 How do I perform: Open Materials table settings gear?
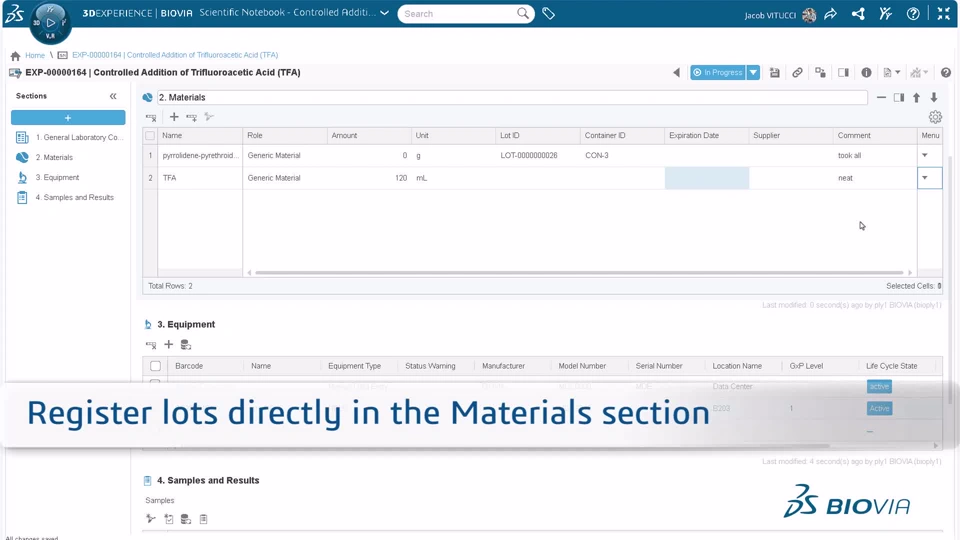(935, 117)
